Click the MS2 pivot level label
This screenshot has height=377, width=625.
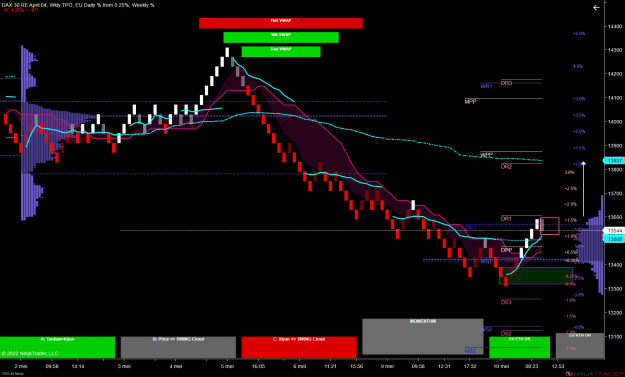470,351
